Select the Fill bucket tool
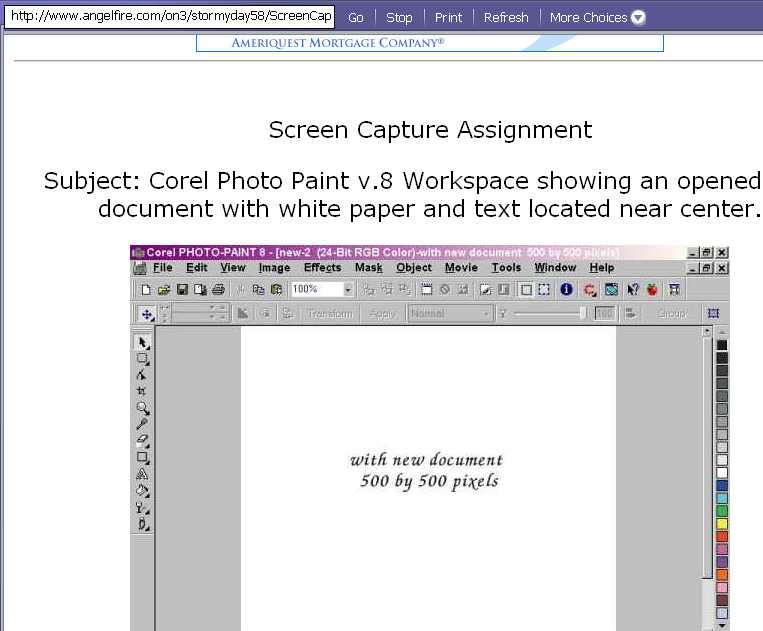This screenshot has width=763, height=631. tap(143, 491)
